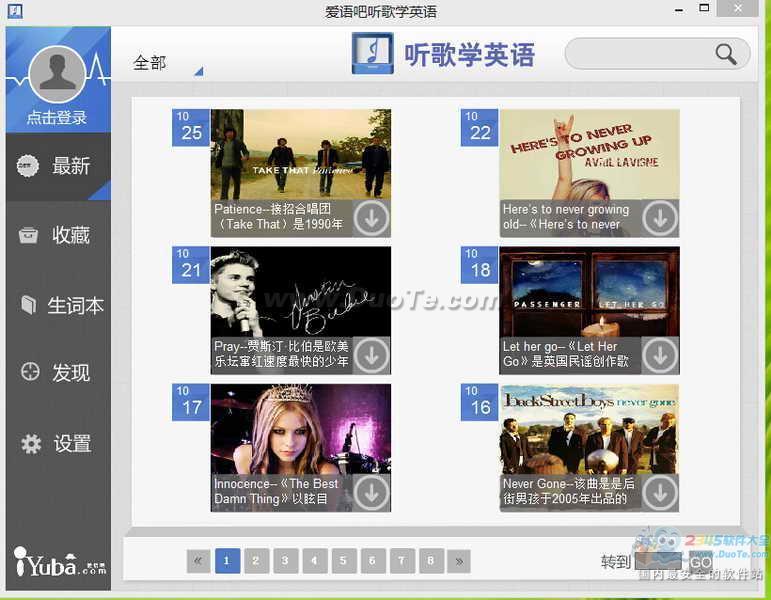Open the 生词本 vocabulary book

click(x=58, y=305)
